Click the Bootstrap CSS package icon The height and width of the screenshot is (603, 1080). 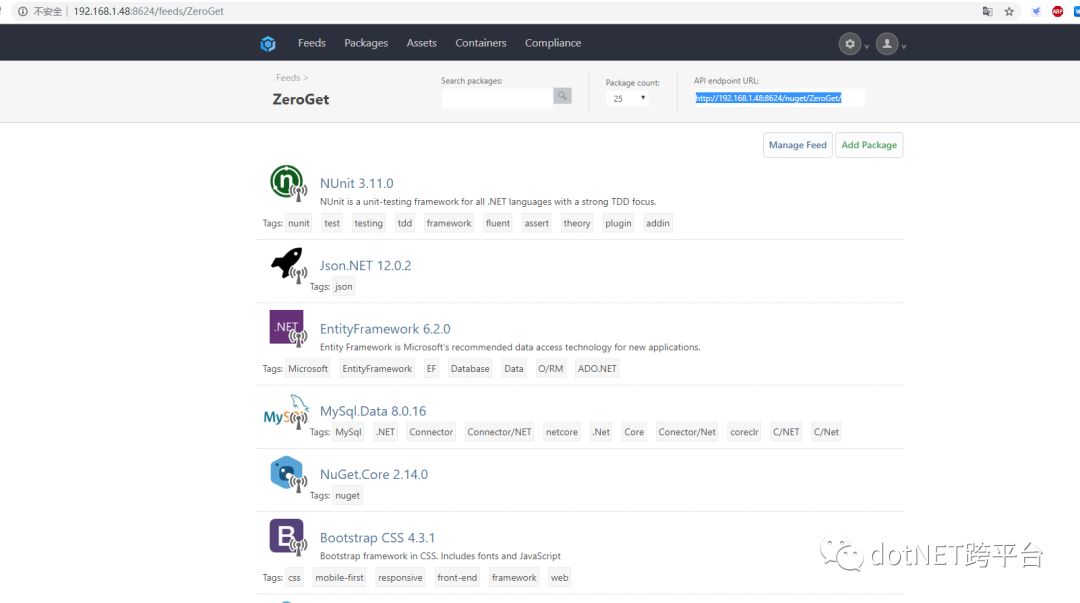[x=288, y=538]
